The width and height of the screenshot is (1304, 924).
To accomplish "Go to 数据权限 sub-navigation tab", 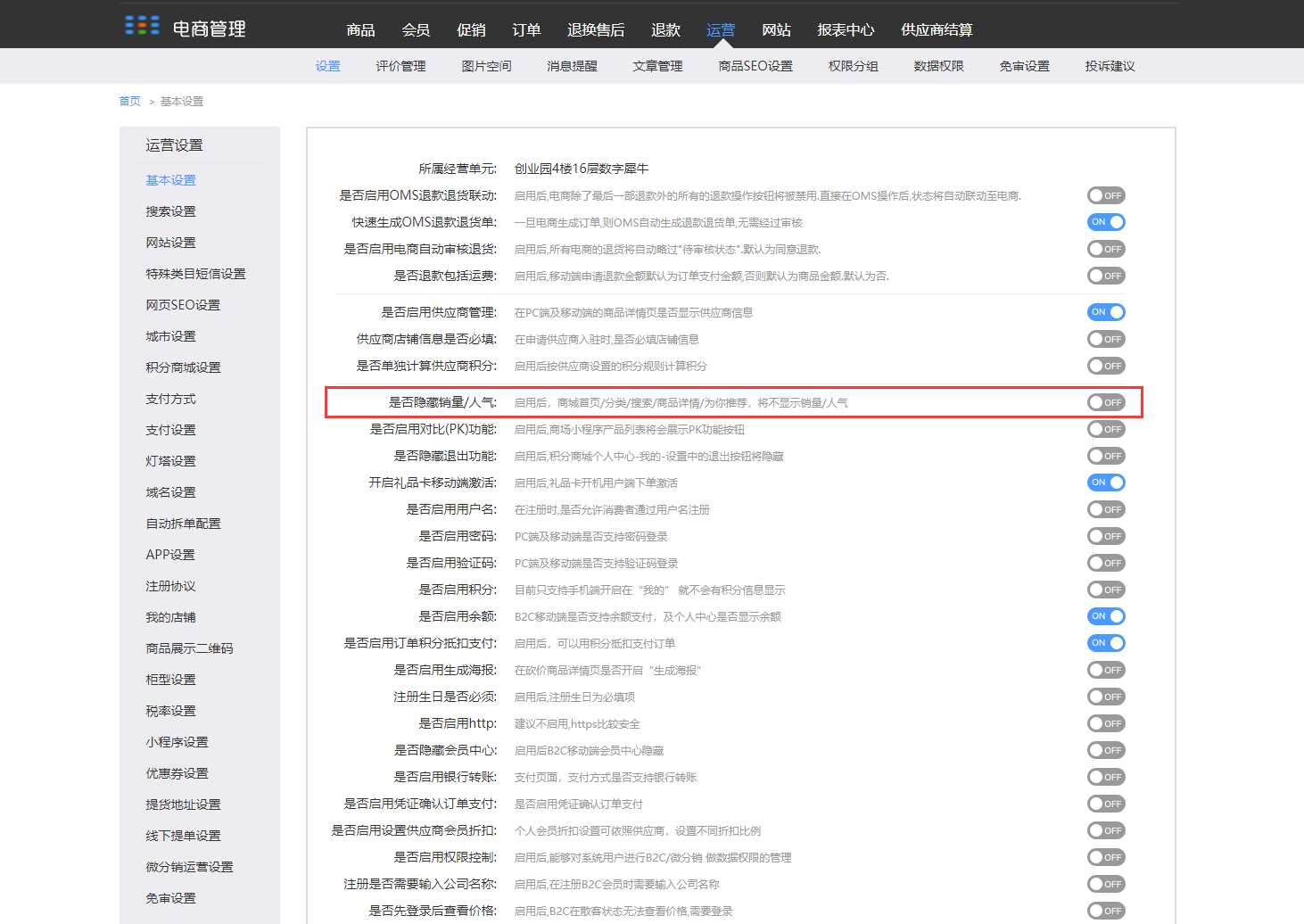I will [x=938, y=66].
